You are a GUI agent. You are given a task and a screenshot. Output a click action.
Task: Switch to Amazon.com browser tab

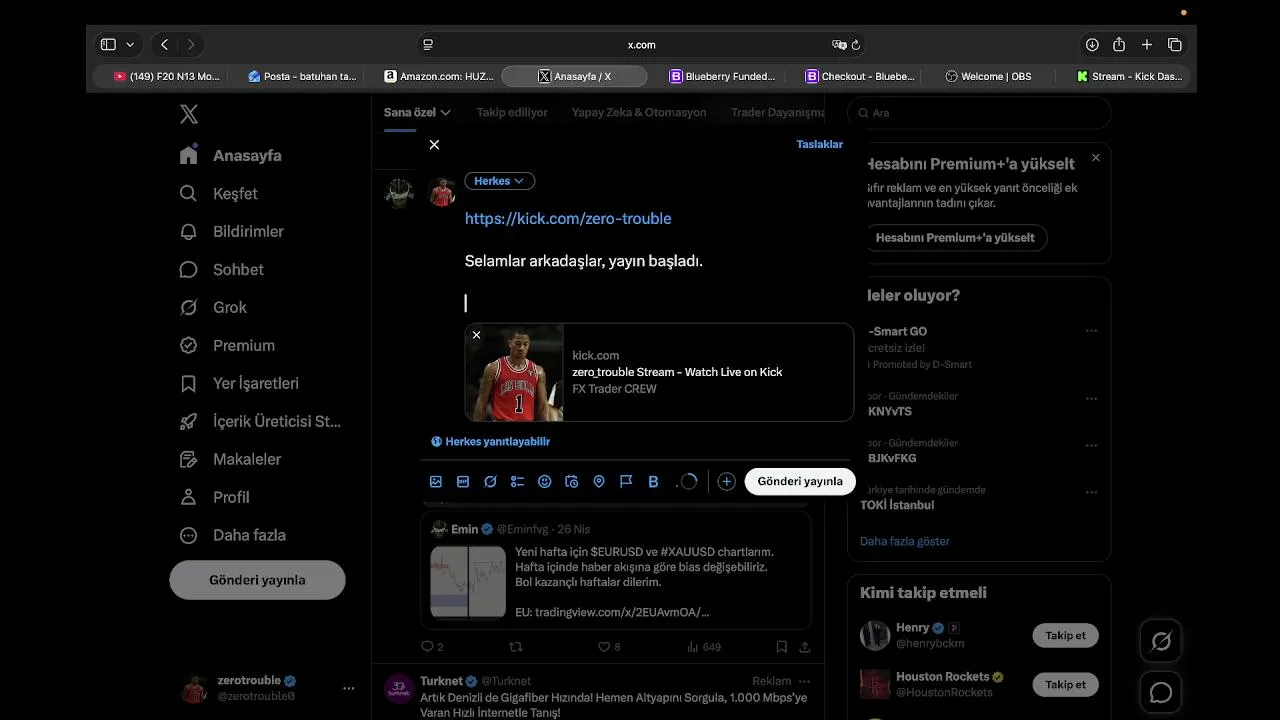click(438, 76)
